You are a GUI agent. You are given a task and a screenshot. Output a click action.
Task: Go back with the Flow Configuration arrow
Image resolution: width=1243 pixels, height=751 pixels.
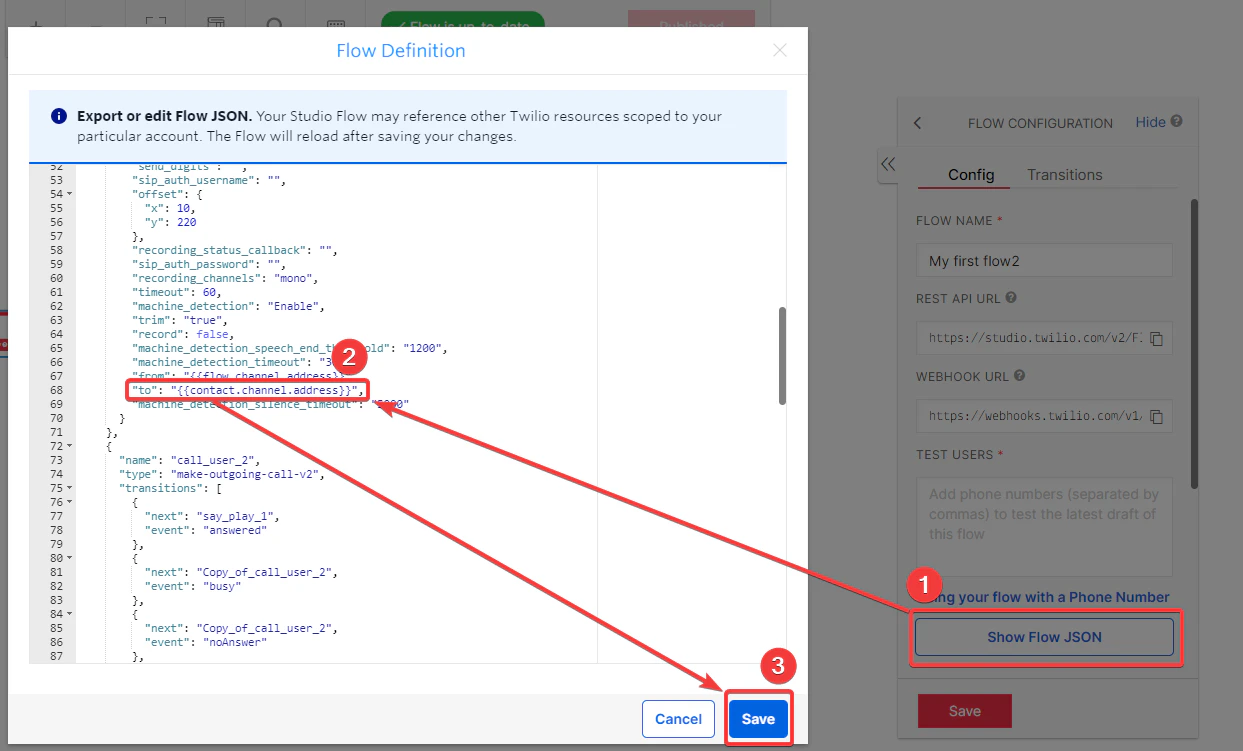918,123
